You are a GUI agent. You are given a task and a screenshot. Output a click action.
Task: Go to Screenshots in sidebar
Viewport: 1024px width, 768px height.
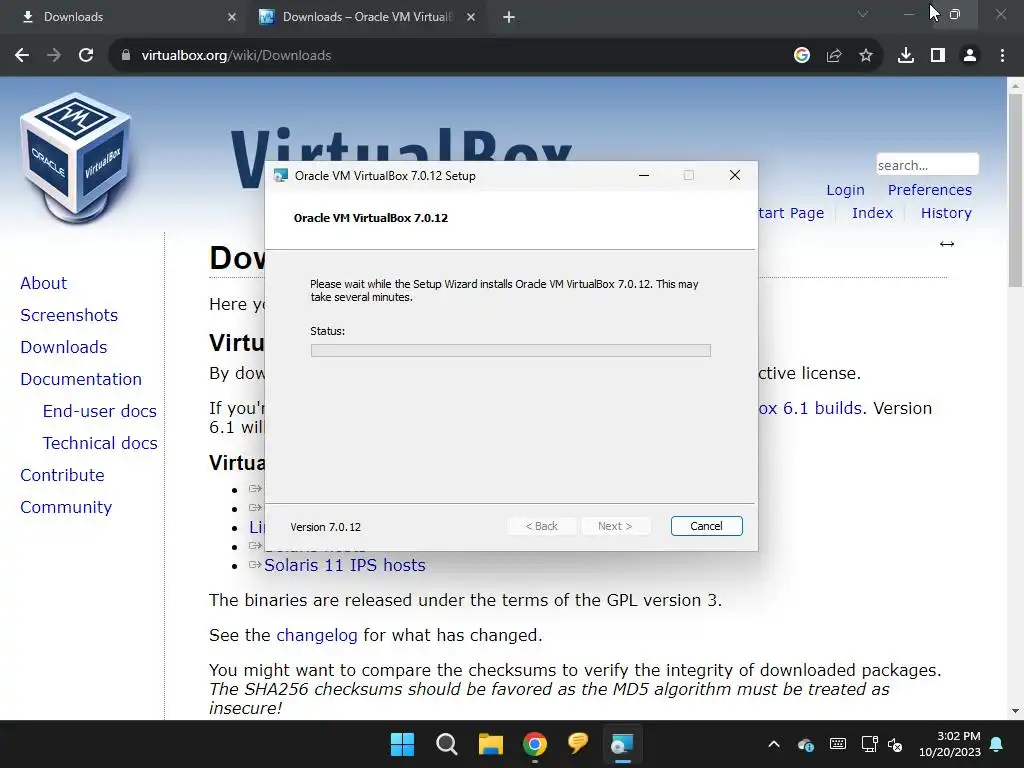pos(69,315)
